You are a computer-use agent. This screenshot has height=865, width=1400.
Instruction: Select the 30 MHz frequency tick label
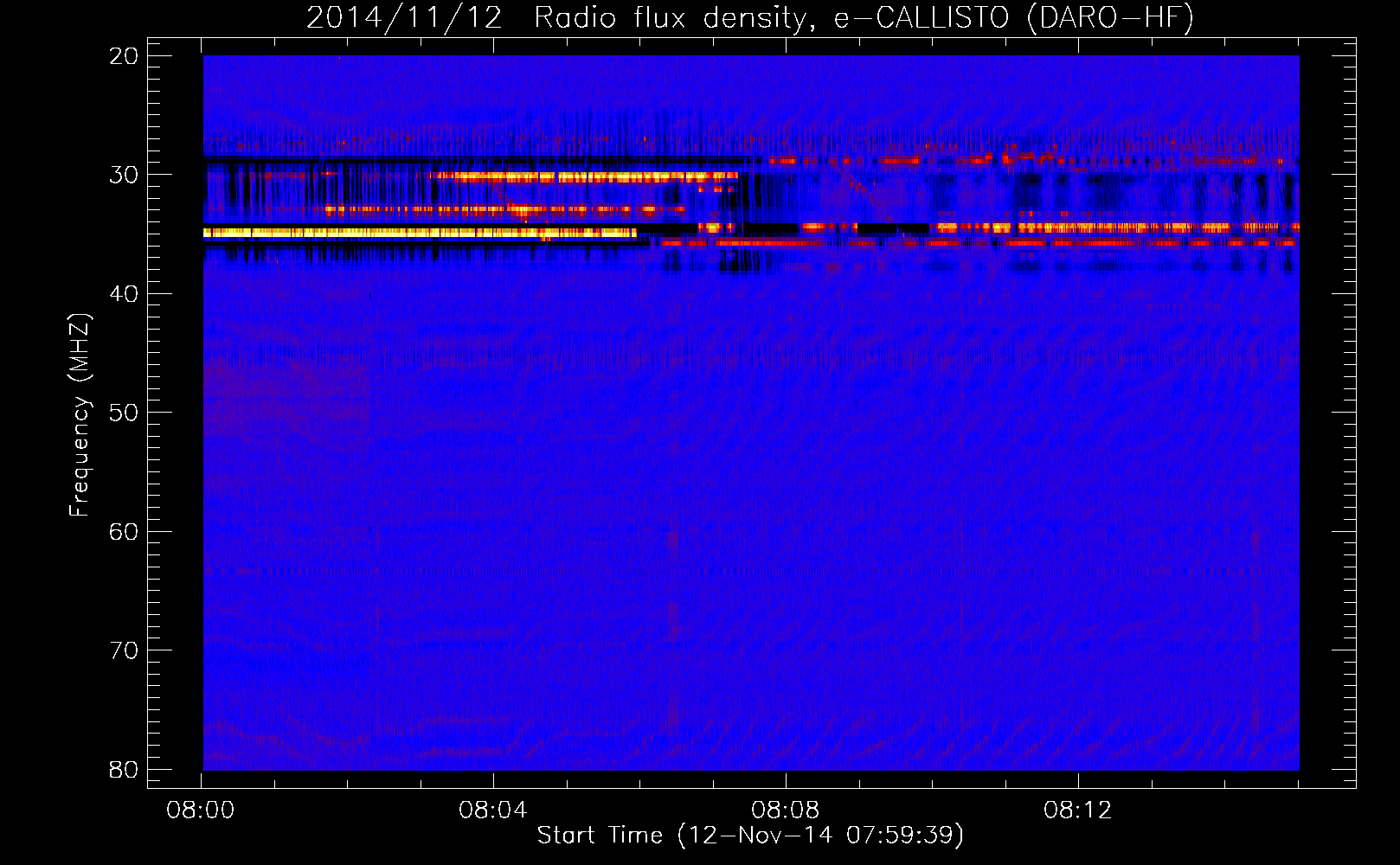pos(125,175)
